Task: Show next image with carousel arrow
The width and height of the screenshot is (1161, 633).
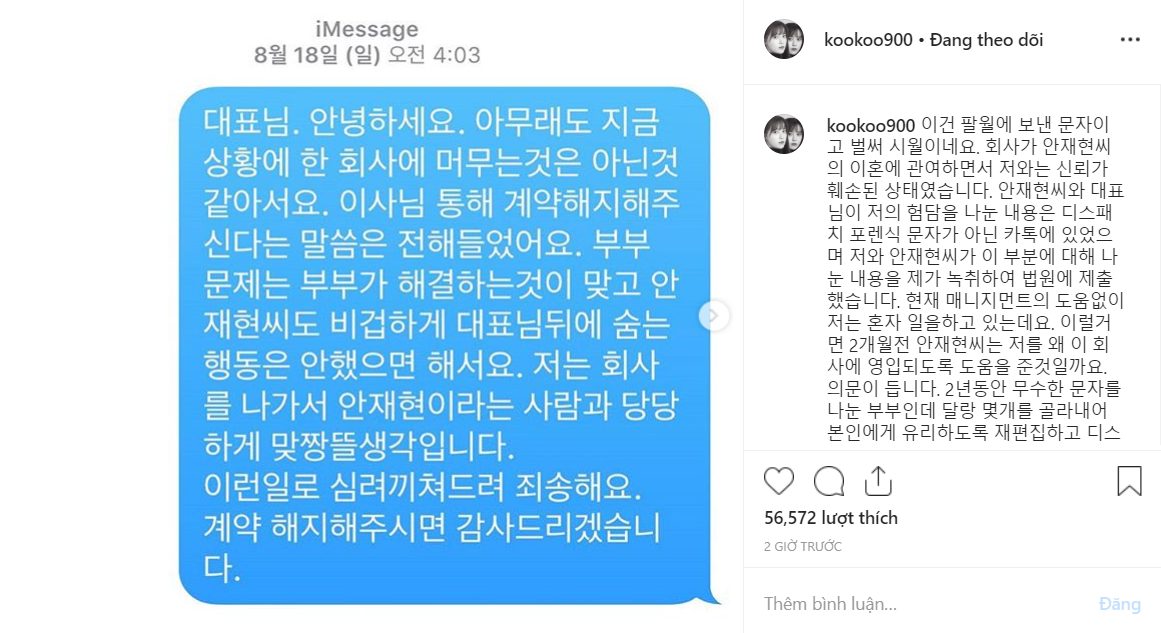Action: point(713,316)
